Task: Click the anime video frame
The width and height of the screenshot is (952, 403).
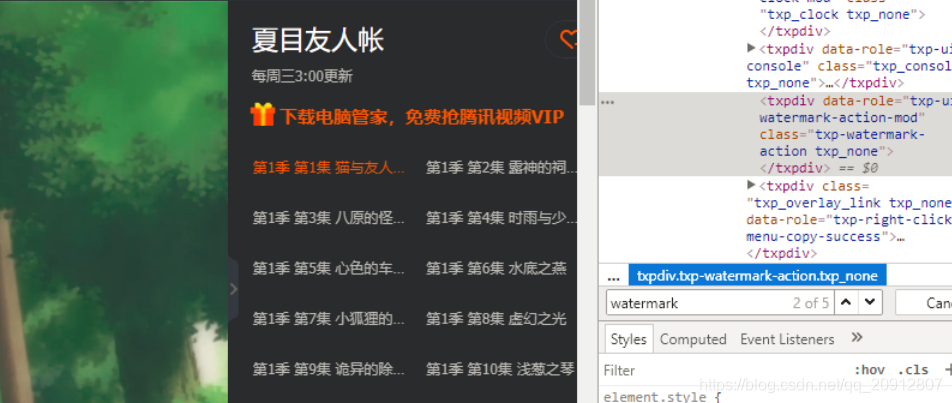Action: (114, 202)
